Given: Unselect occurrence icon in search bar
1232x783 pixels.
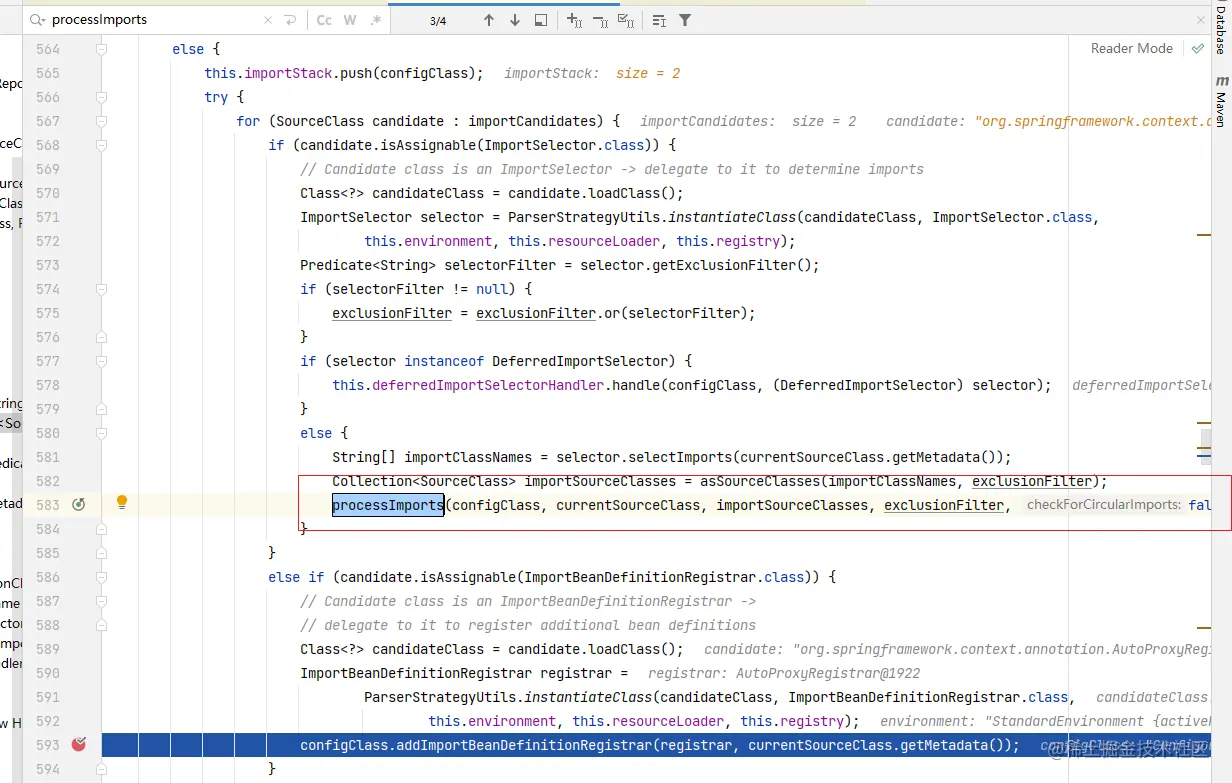Looking at the screenshot, I should pyautogui.click(x=600, y=20).
